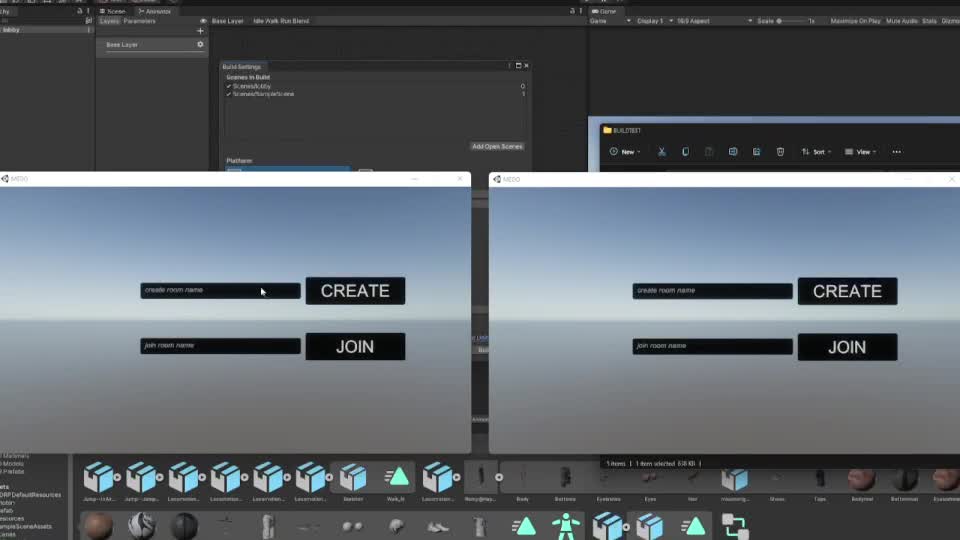Open the Sort dropdown in BUILDTEST explorer
The image size is (960, 540).
(816, 152)
